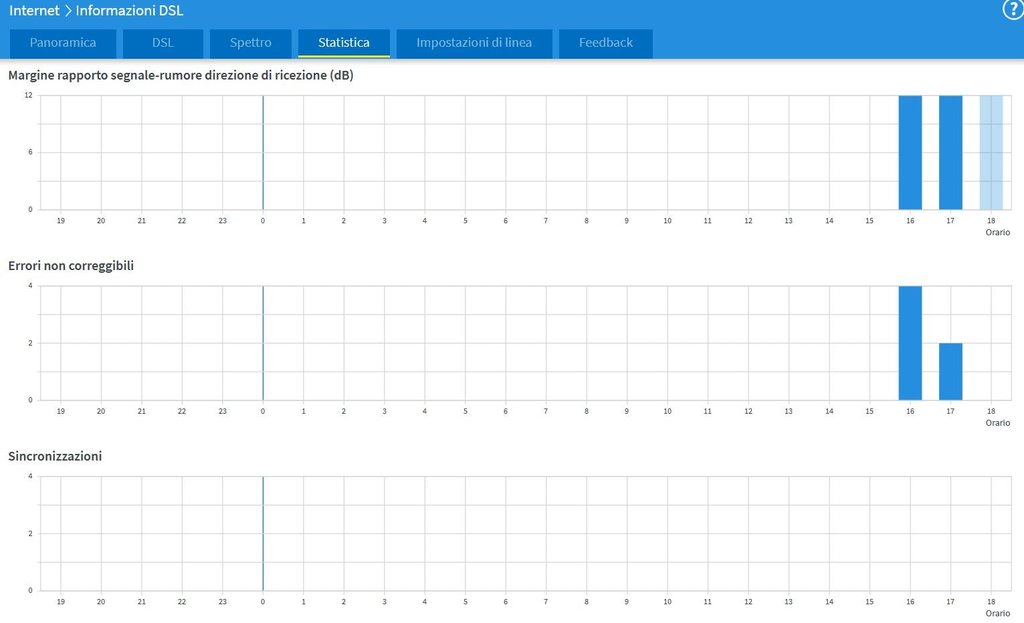Viewport: 1024px width, 623px height.
Task: Click the hour 16 bar in Errori non correggibili
Action: tap(910, 343)
